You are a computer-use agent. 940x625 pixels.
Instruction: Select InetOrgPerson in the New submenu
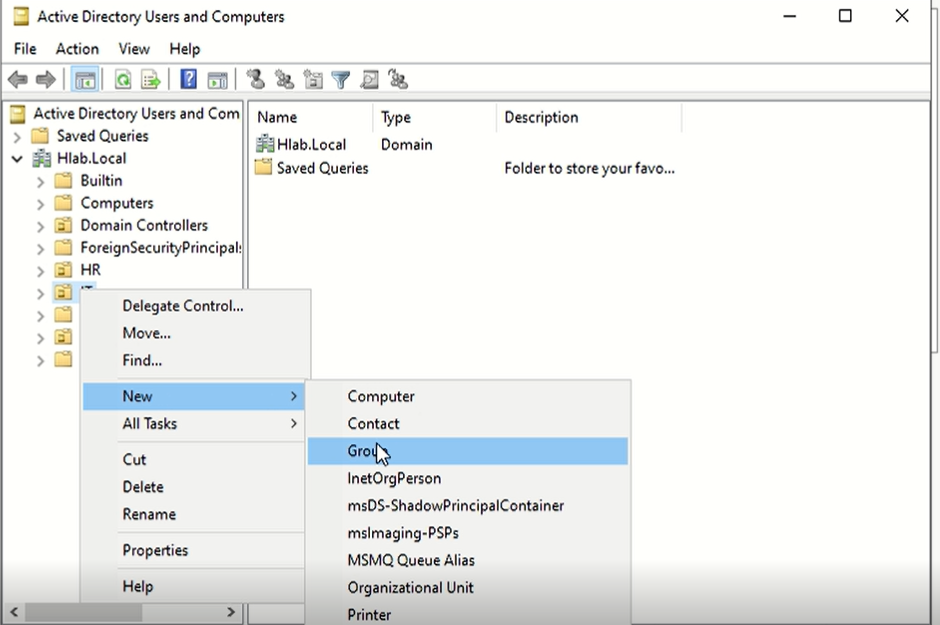[468, 478]
